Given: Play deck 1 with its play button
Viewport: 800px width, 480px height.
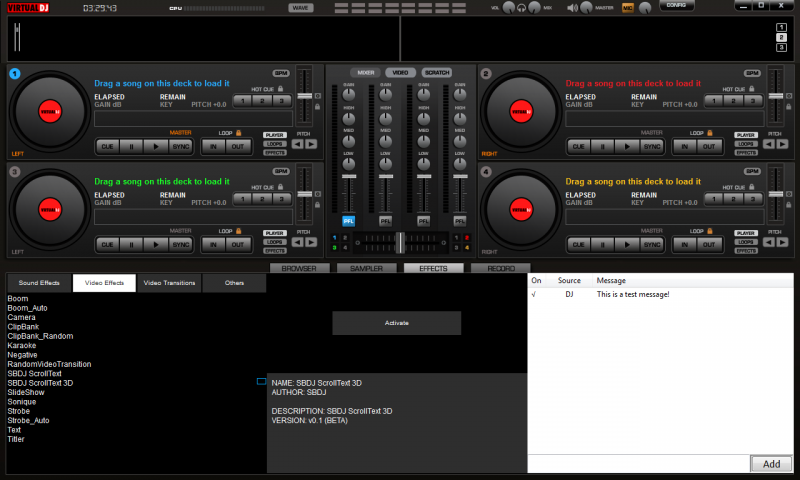Looking at the screenshot, I should click(x=156, y=146).
